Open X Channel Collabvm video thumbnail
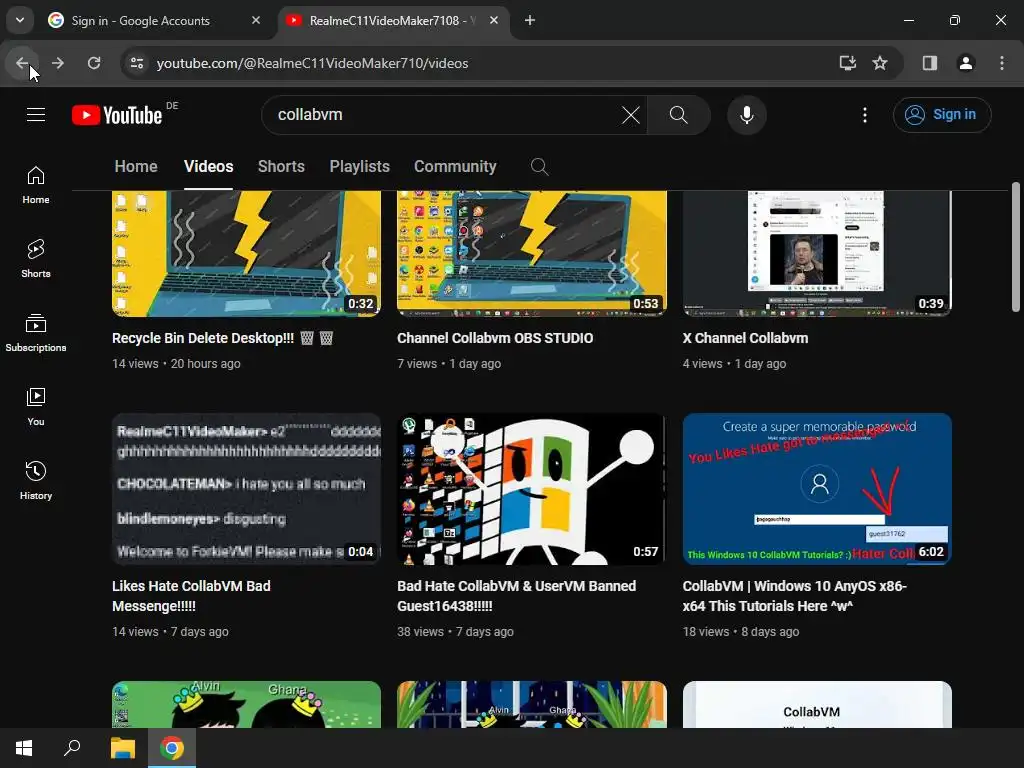 coord(817,253)
